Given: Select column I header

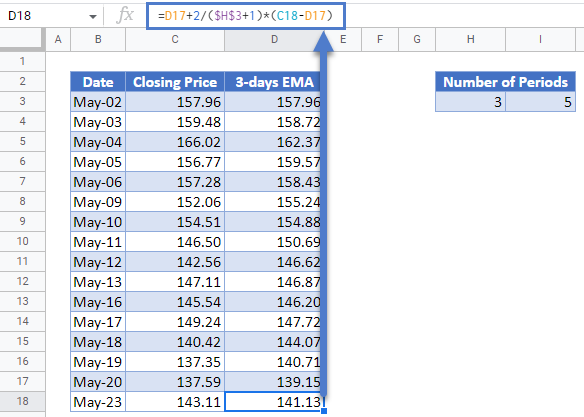Looking at the screenshot, I should click(x=540, y=39).
